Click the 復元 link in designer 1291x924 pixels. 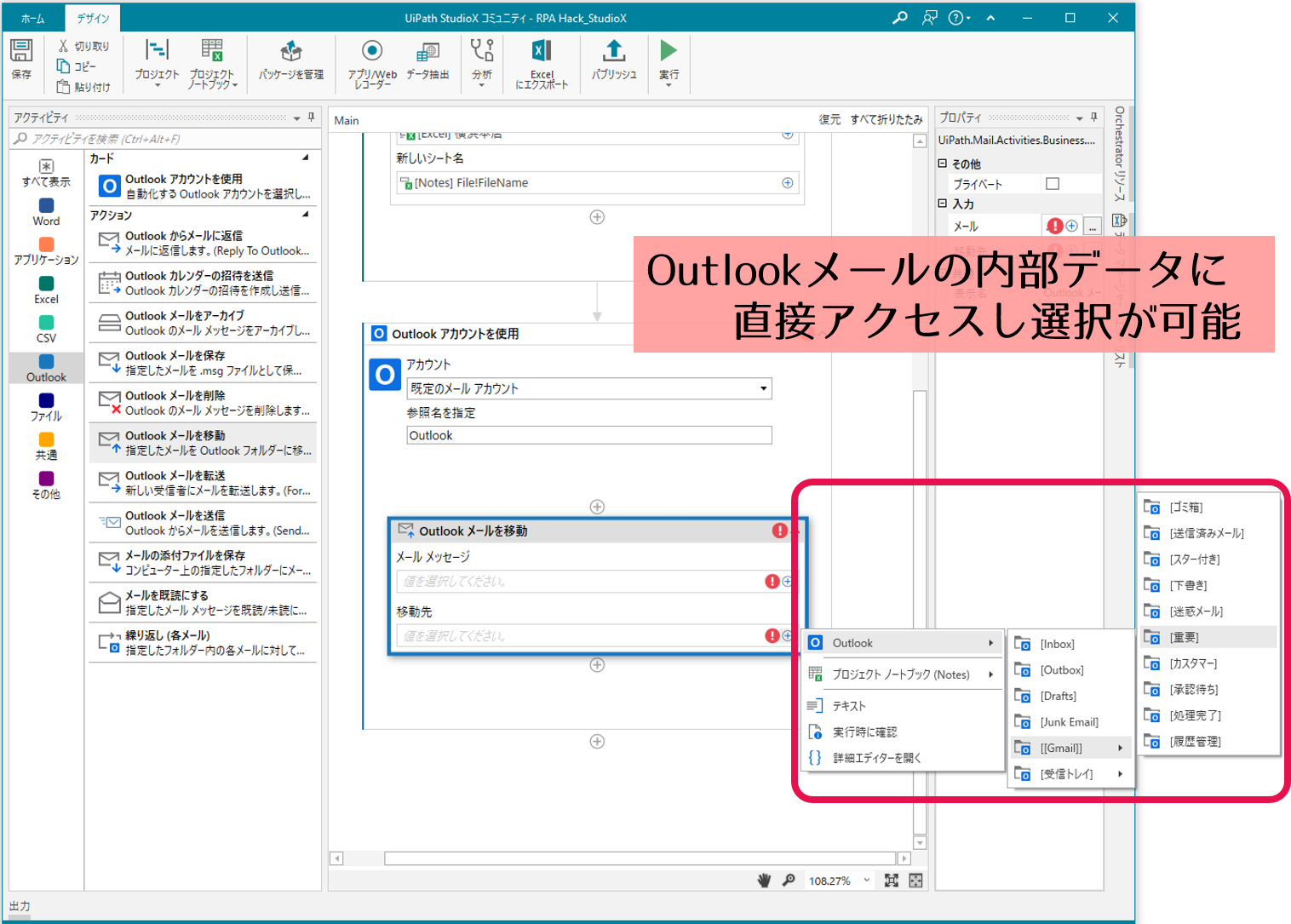(829, 120)
